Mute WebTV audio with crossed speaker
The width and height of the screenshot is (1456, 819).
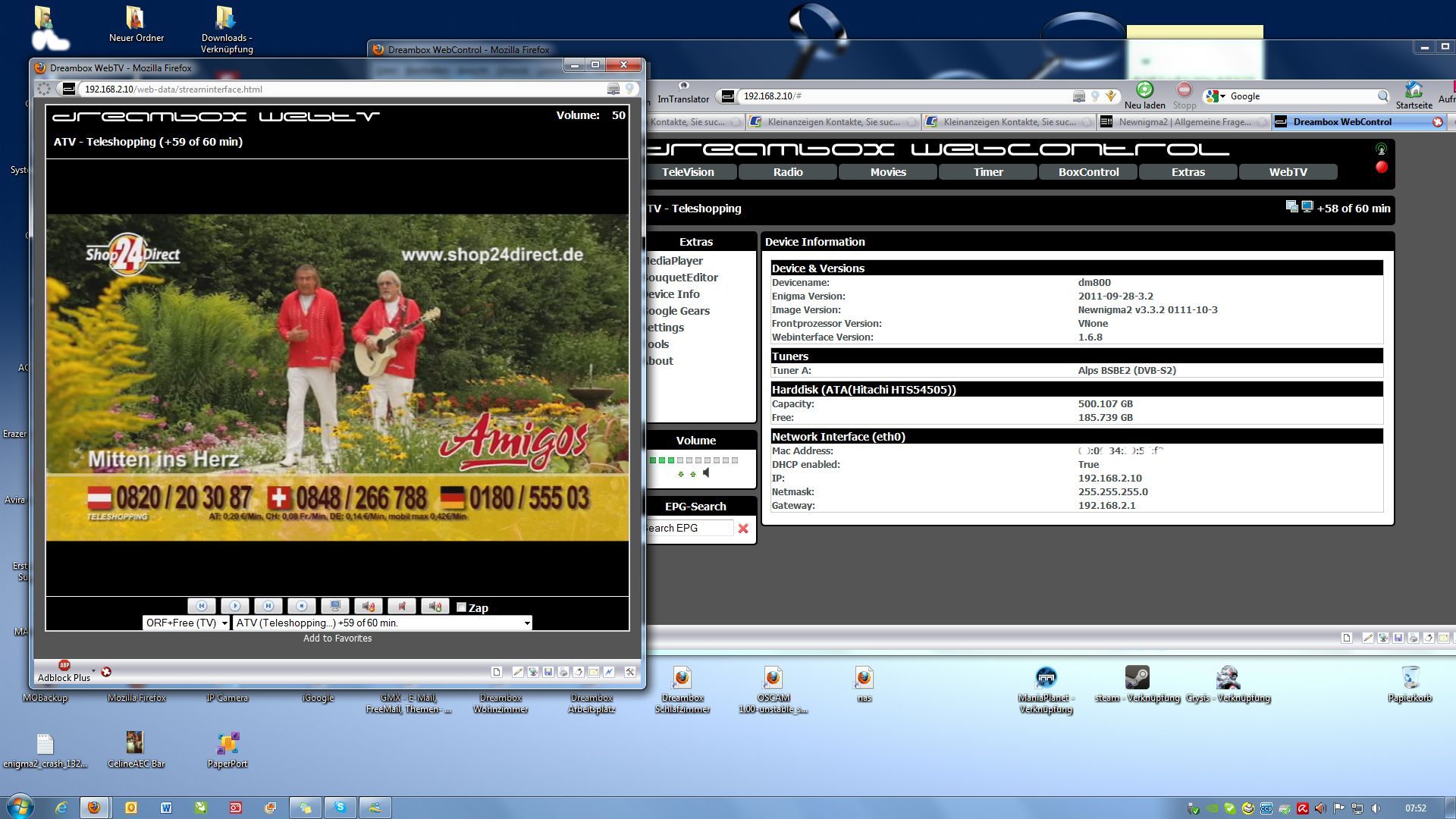402,606
